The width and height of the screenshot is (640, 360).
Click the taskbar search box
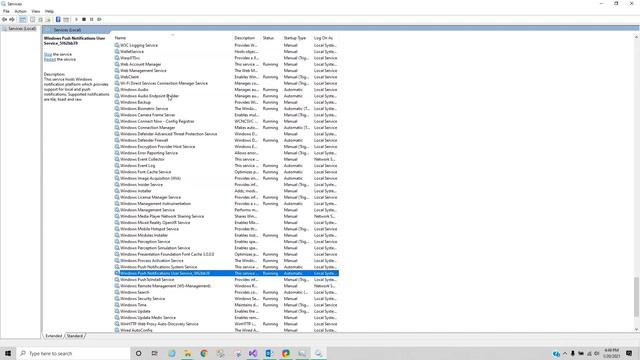pos(73,353)
